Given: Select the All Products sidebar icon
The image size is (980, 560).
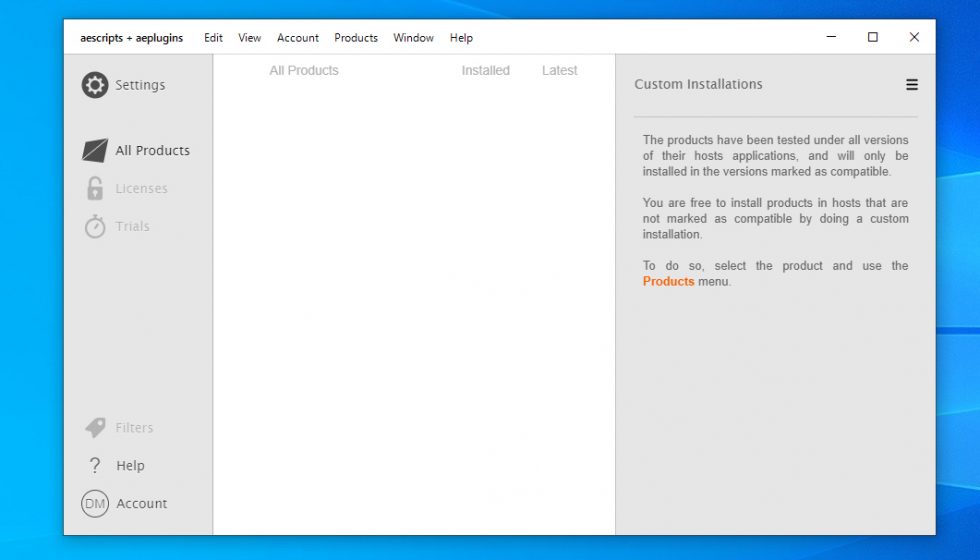Looking at the screenshot, I should (x=95, y=151).
